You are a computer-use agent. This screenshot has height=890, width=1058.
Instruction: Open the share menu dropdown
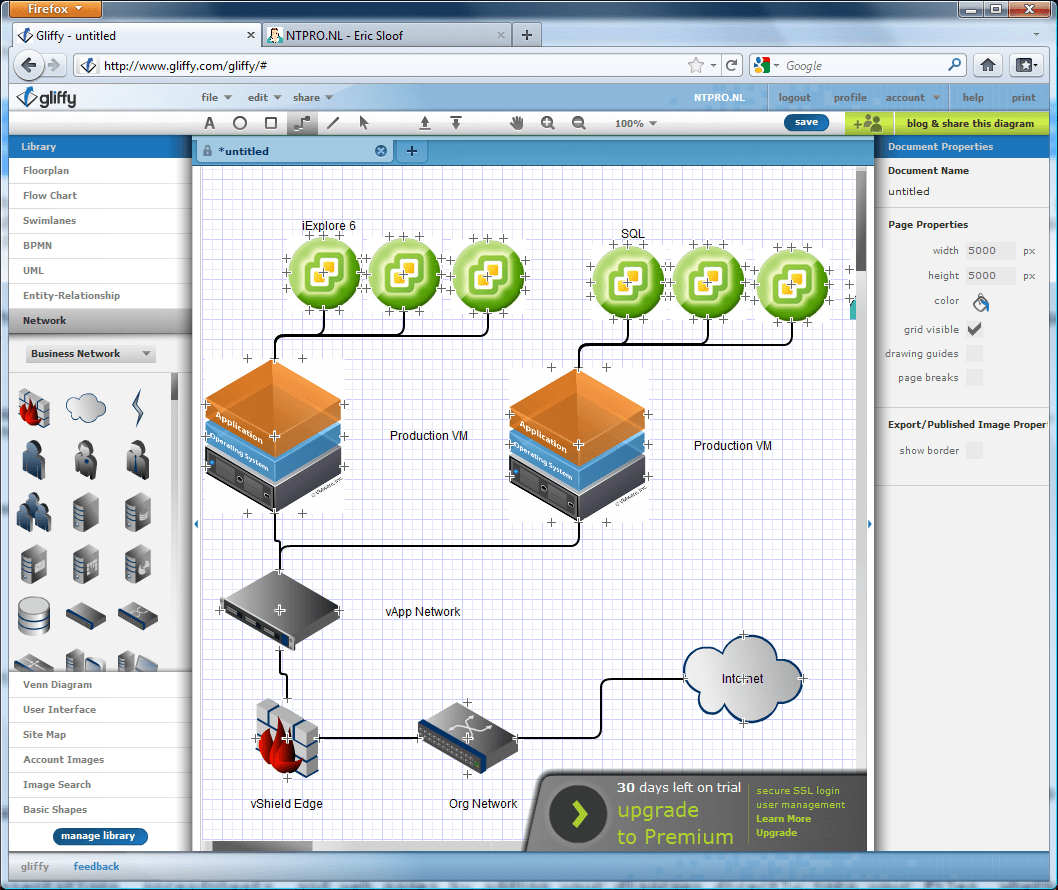(312, 98)
